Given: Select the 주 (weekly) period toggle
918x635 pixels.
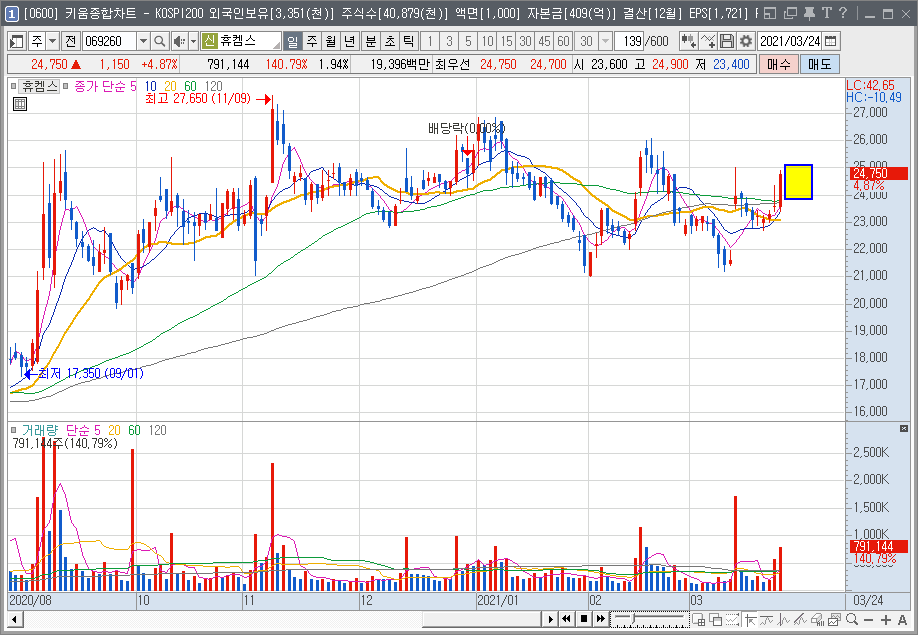Looking at the screenshot, I should click(x=311, y=41).
